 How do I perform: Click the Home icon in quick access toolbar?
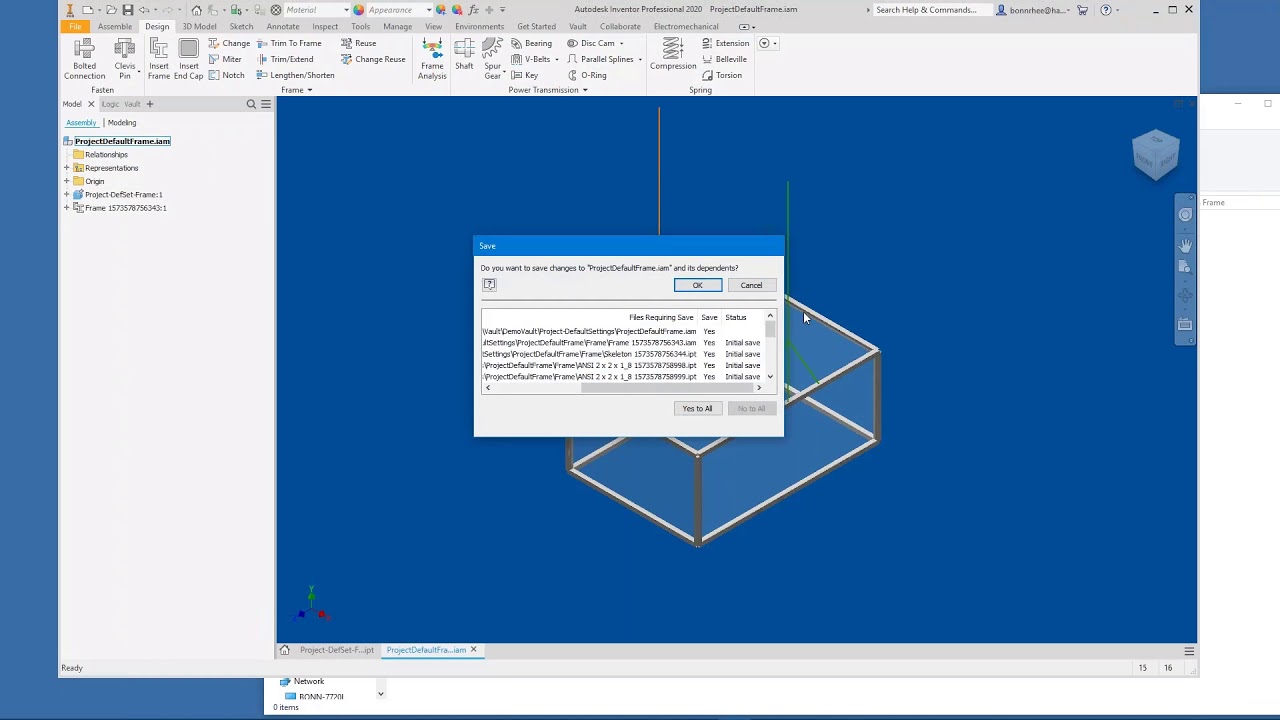196,10
